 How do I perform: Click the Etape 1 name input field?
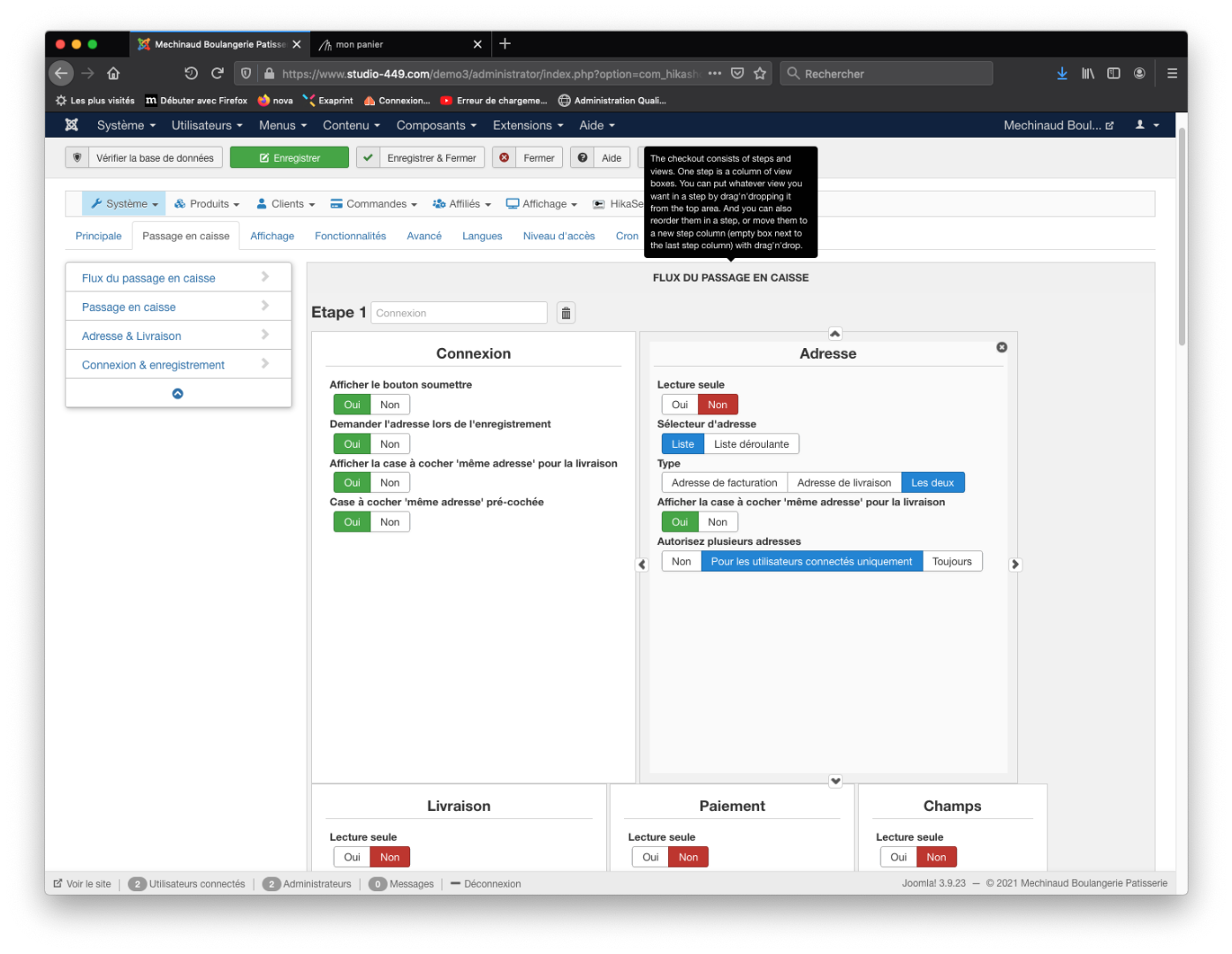[x=458, y=314]
